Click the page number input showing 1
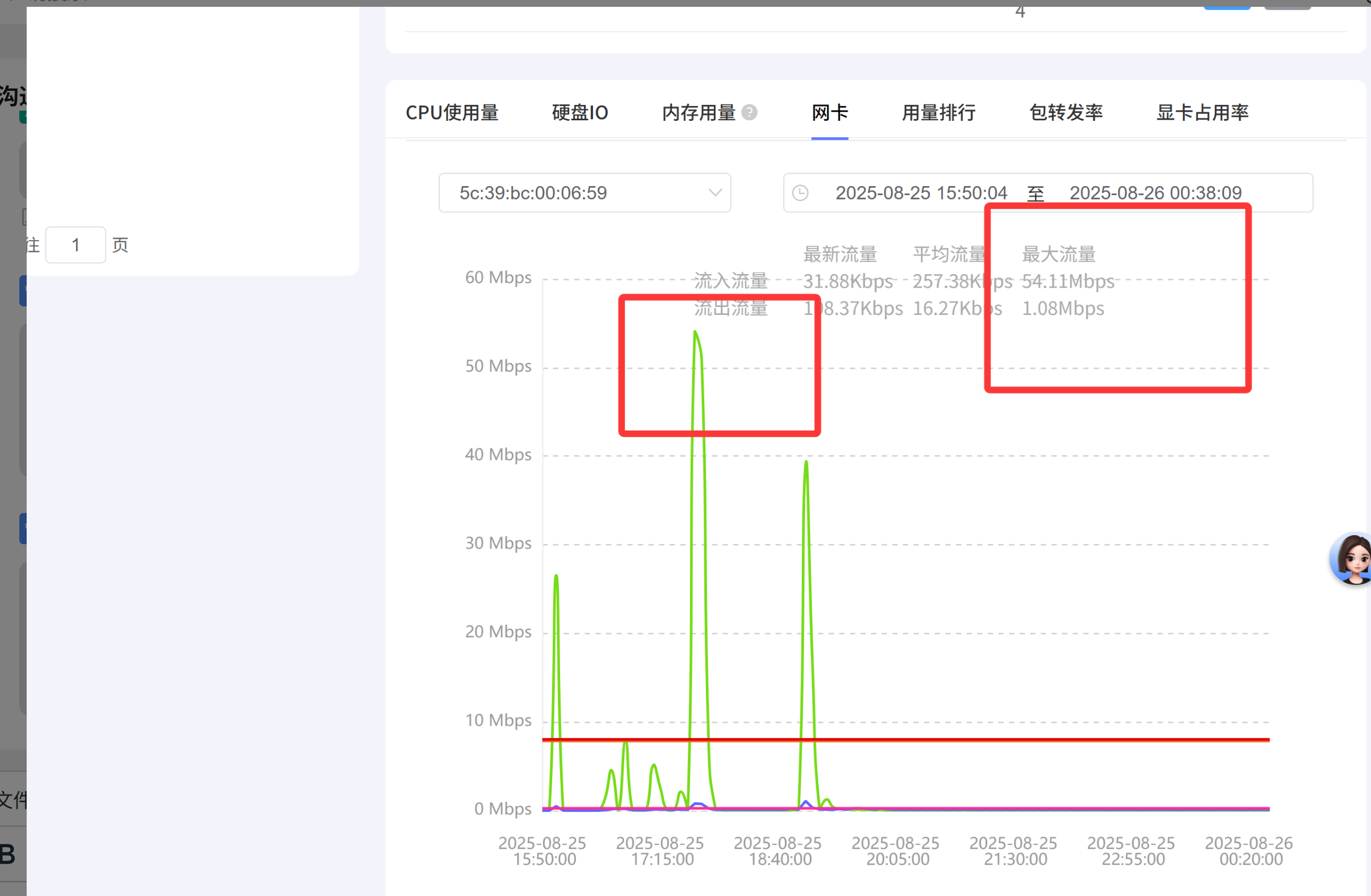 pyautogui.click(x=75, y=245)
